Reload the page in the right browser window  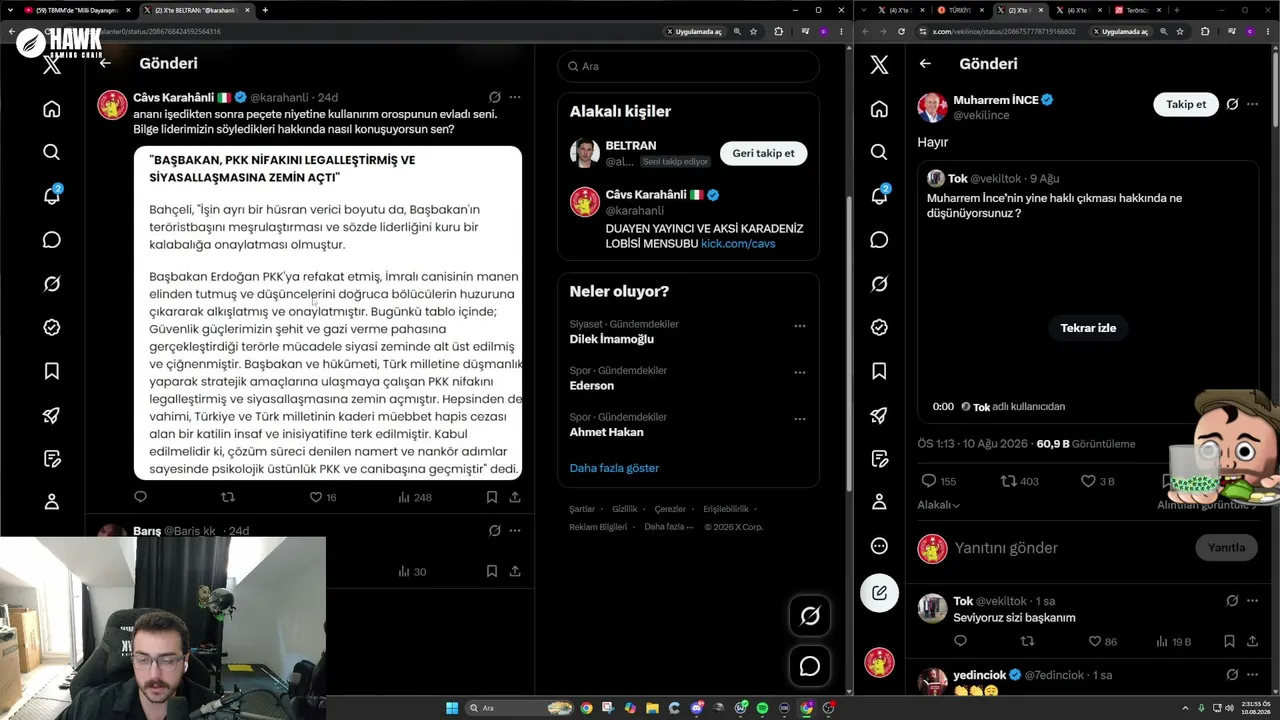point(901,31)
